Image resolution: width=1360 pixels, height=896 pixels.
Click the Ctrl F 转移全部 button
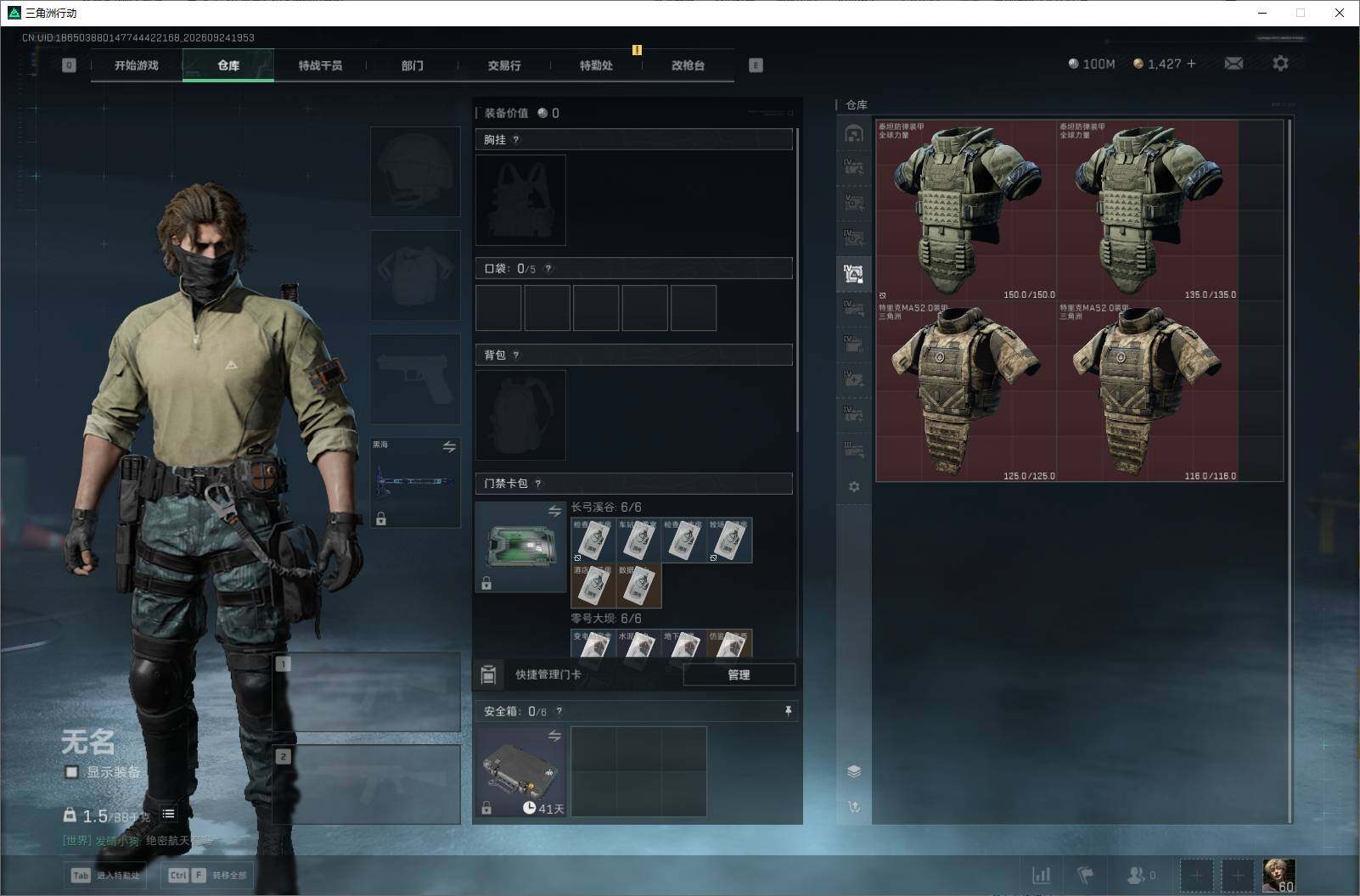pos(208,876)
